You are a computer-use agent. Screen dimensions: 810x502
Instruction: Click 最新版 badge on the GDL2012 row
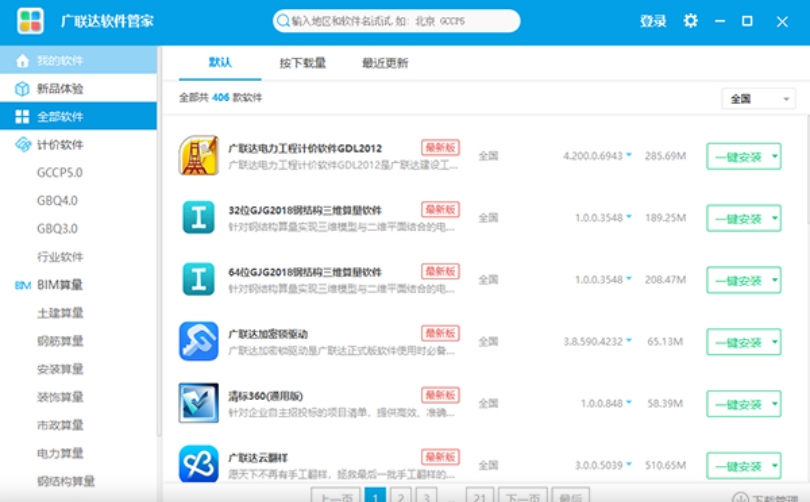440,148
